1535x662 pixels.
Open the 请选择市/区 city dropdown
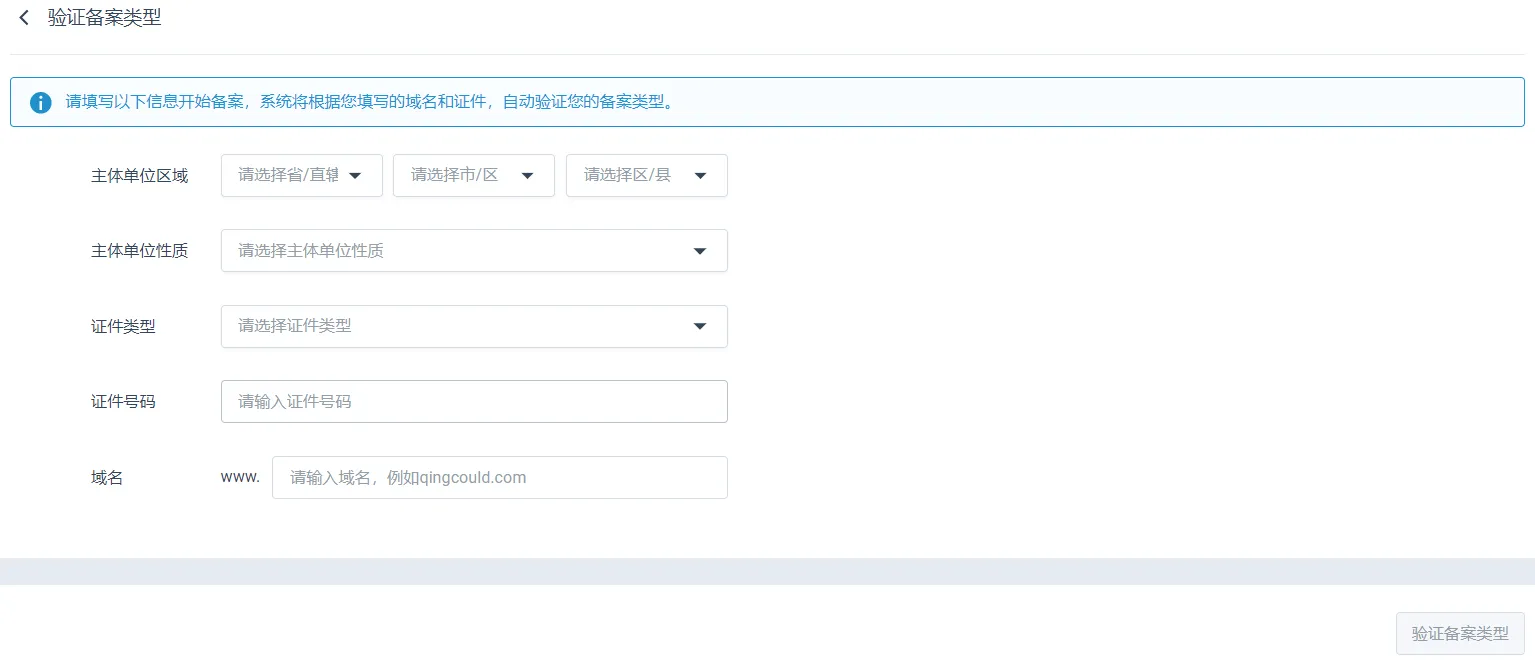coord(462,175)
